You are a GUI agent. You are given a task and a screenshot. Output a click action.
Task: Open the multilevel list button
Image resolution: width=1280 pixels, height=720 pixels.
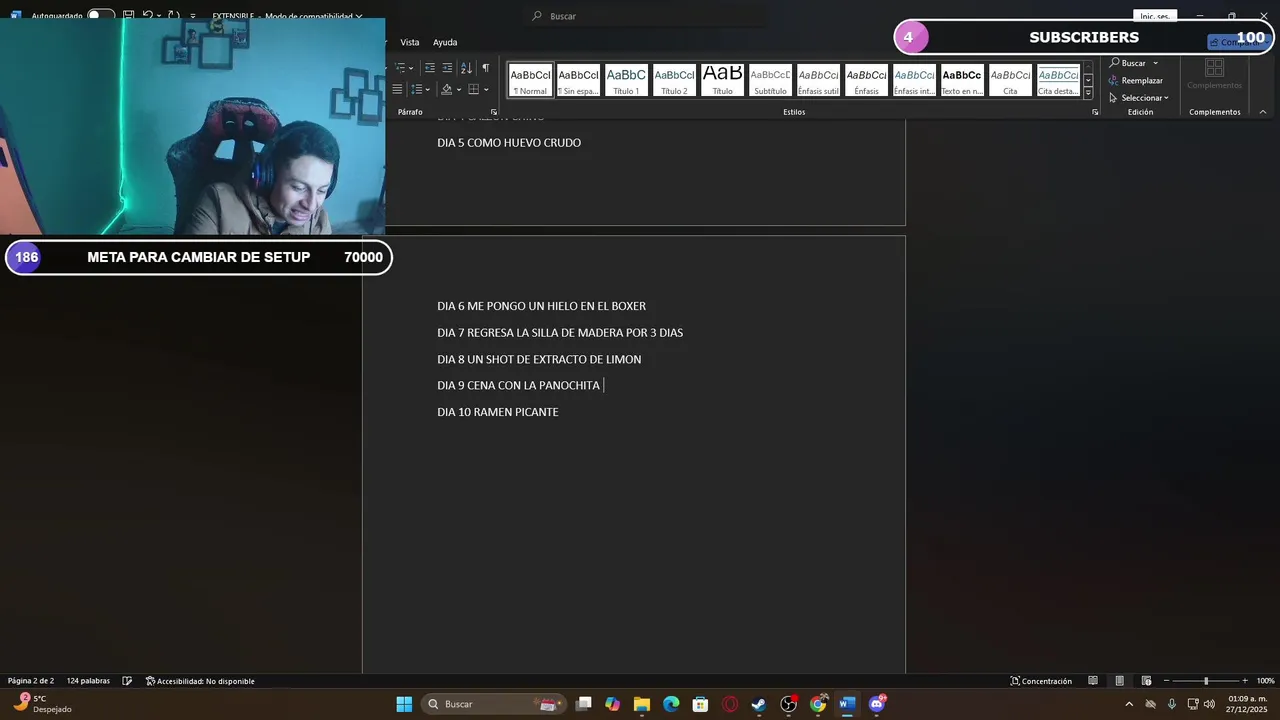click(399, 68)
